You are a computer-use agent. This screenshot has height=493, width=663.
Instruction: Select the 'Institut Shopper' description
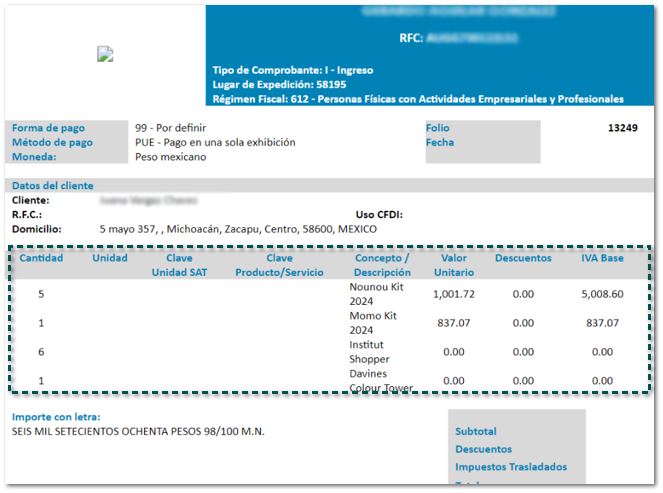click(x=369, y=352)
